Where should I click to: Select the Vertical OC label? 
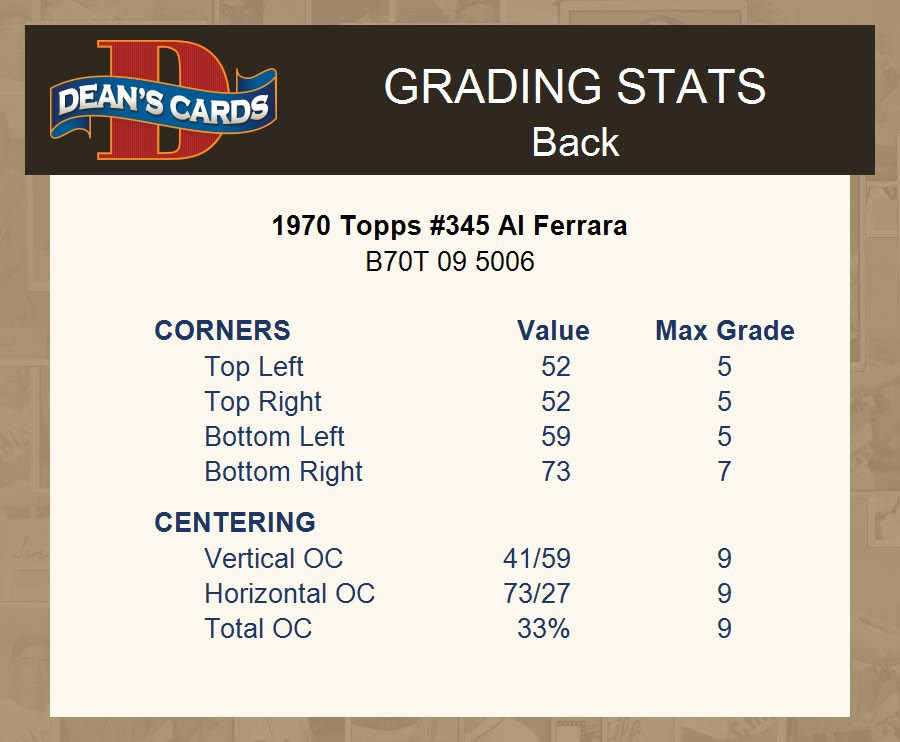(x=273, y=559)
